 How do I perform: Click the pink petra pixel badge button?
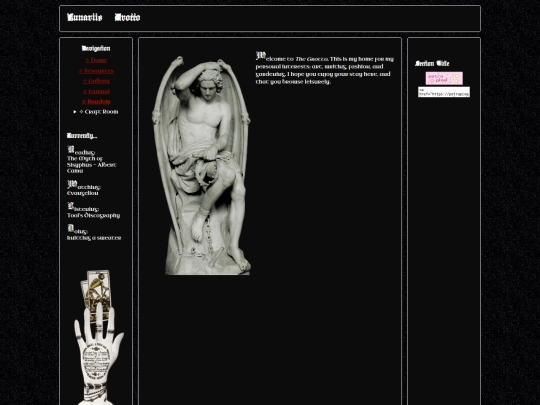pyautogui.click(x=444, y=78)
